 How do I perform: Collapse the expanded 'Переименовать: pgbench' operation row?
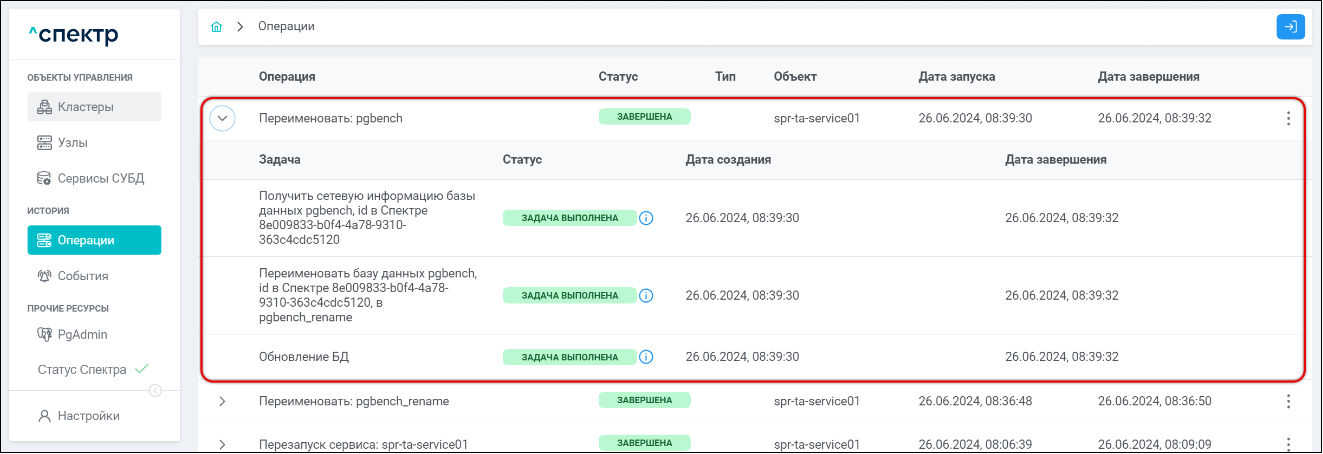(222, 118)
